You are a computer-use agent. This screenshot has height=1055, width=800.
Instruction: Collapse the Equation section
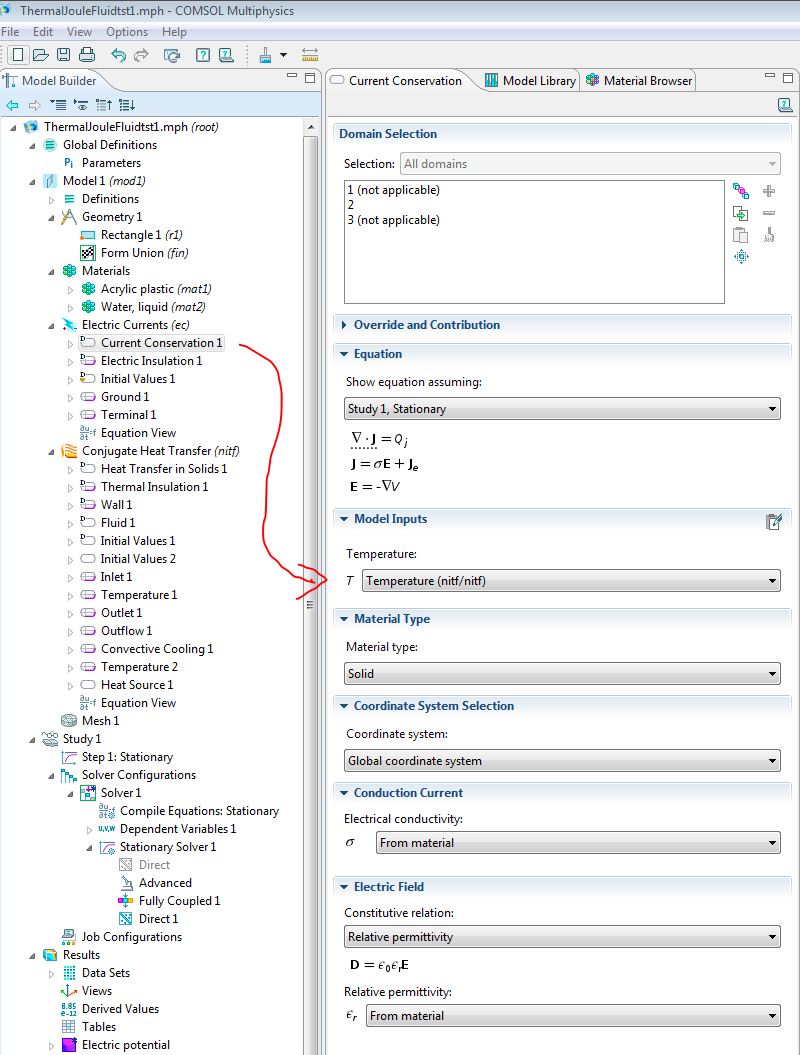344,354
